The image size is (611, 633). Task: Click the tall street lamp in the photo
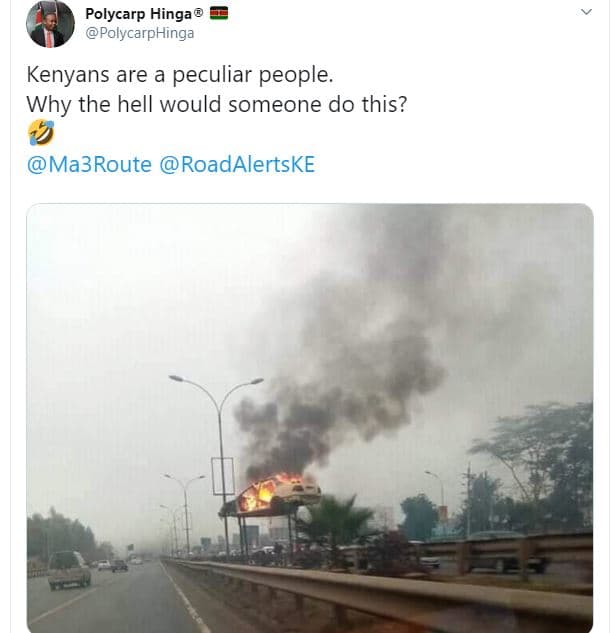click(x=219, y=440)
